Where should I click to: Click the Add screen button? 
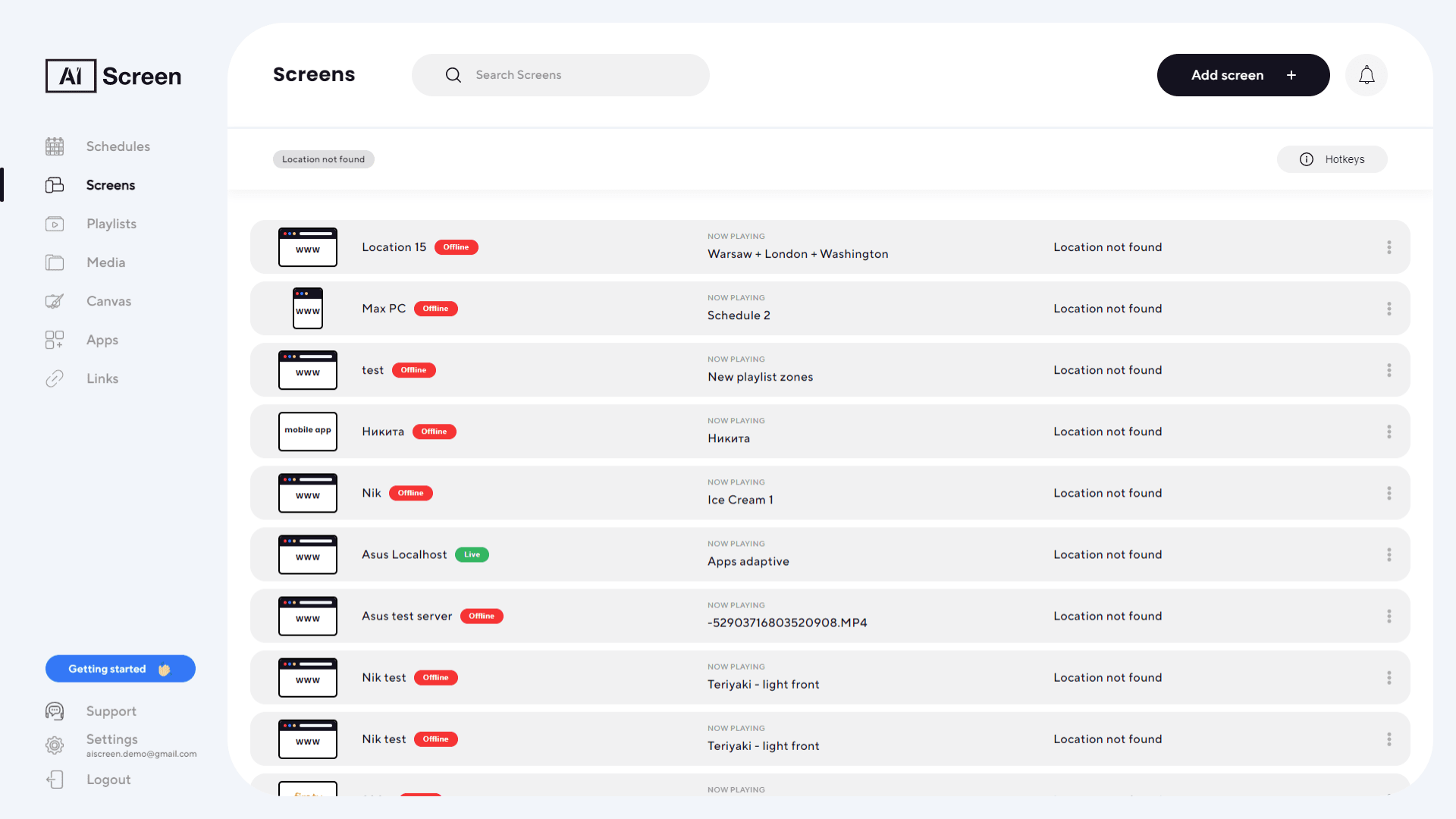click(x=1242, y=75)
